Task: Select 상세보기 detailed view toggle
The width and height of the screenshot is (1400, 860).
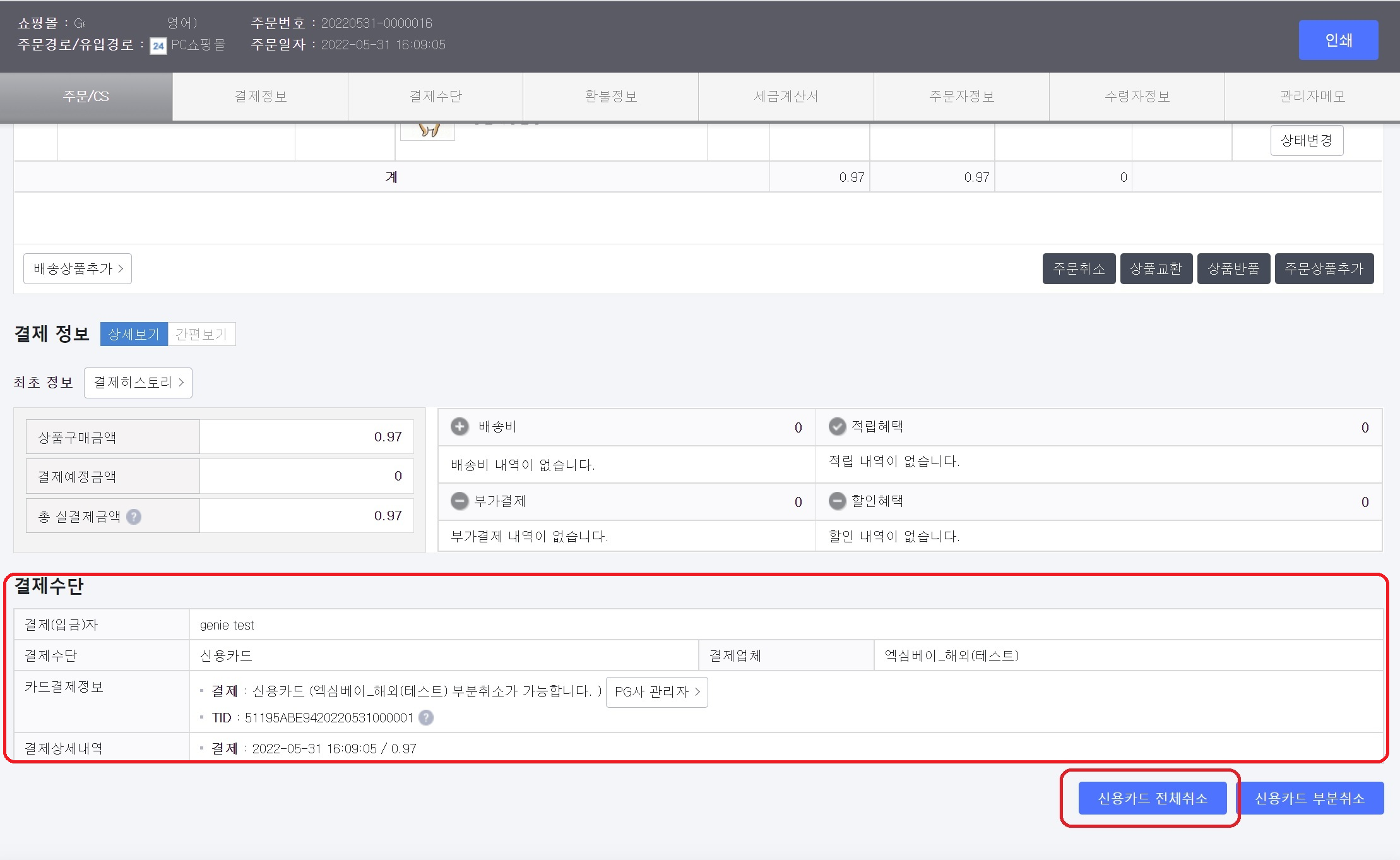Action: click(134, 334)
